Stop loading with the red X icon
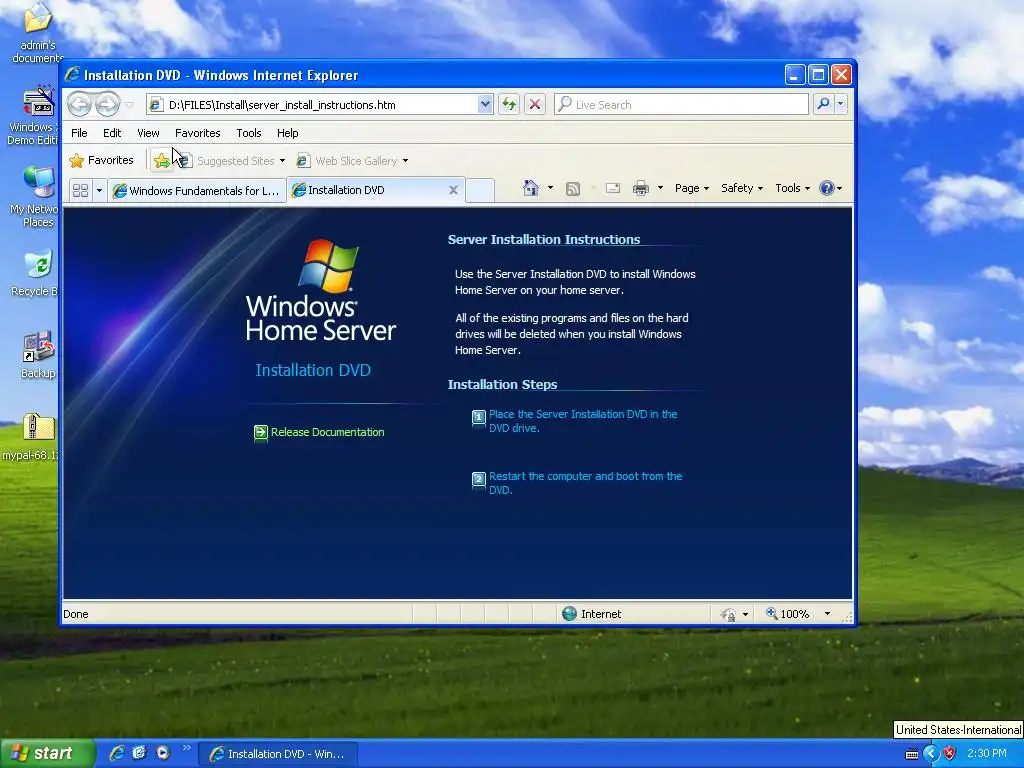This screenshot has height=768, width=1024. pos(535,104)
